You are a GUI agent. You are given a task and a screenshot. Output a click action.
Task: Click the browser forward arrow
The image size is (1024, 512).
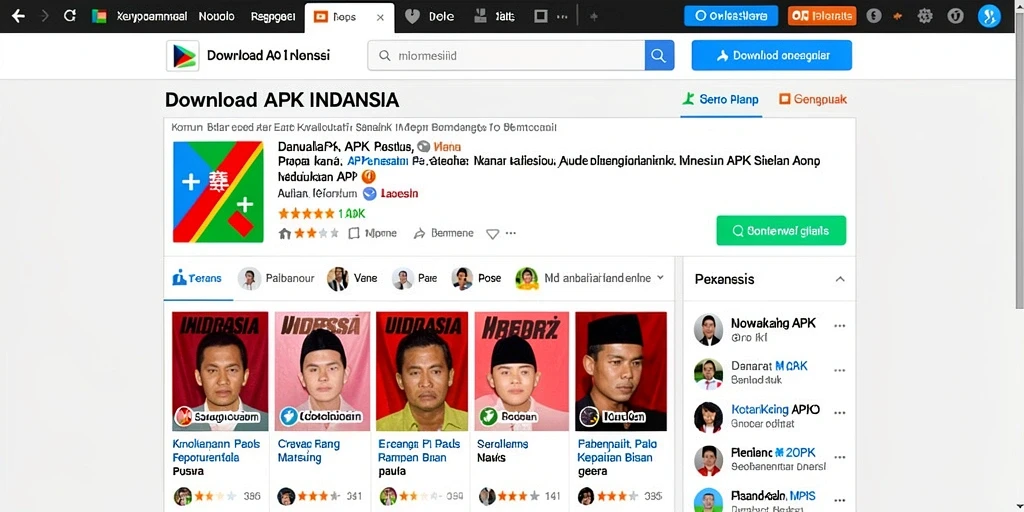point(44,16)
